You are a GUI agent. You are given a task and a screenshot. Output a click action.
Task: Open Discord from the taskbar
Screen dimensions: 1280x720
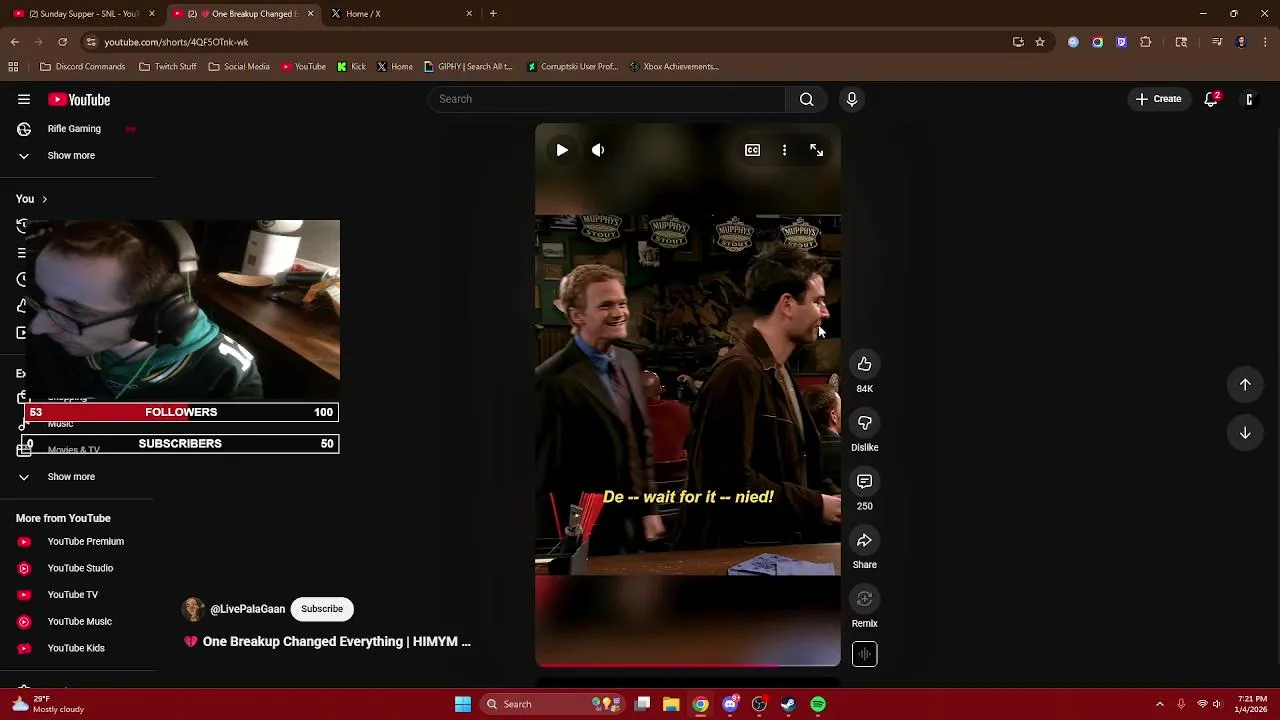pos(730,704)
